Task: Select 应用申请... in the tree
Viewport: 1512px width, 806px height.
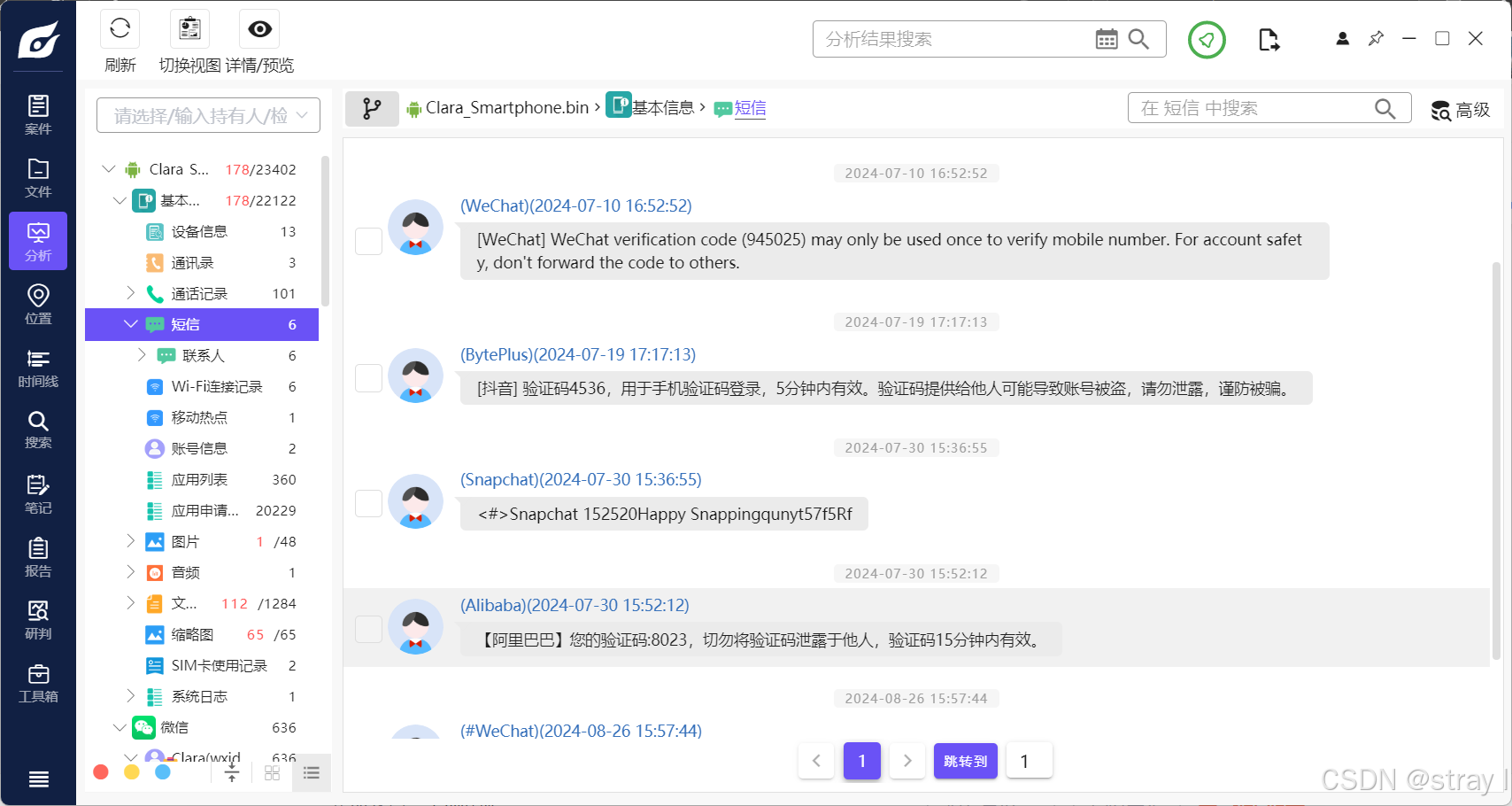Action: point(205,510)
